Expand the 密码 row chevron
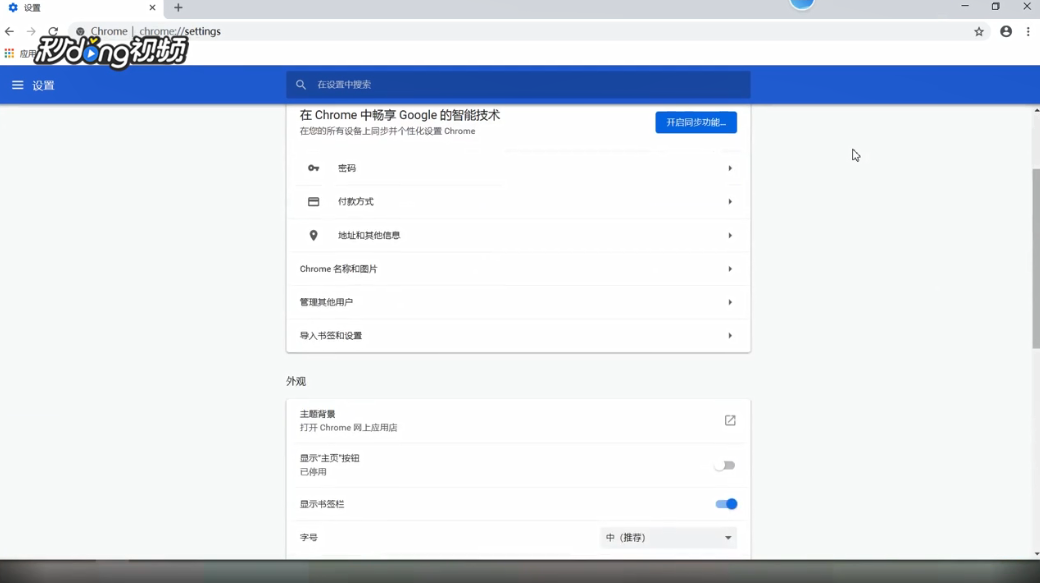 730,168
